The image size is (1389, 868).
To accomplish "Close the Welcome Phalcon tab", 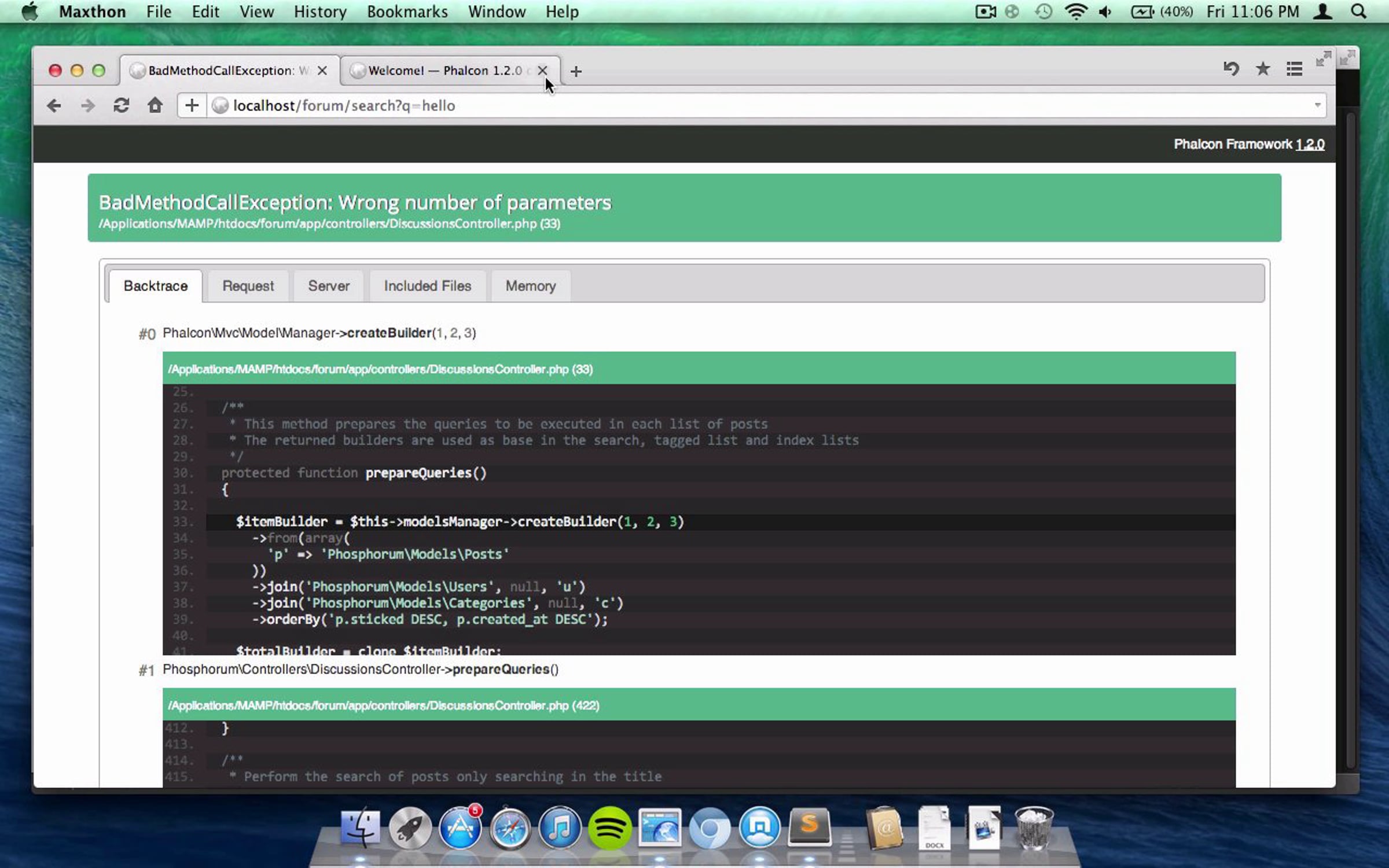I will point(542,71).
